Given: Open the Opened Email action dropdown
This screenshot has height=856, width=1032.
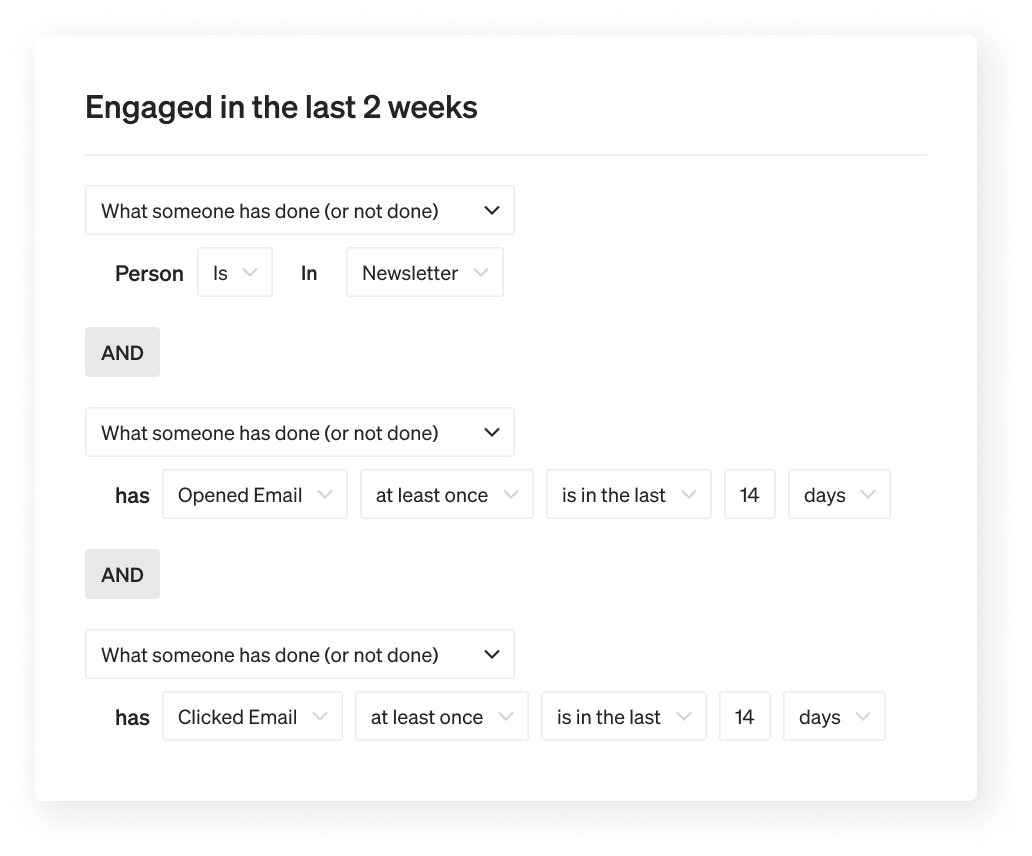Looking at the screenshot, I should coord(254,494).
